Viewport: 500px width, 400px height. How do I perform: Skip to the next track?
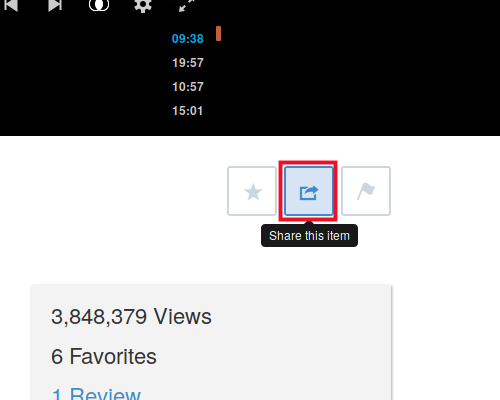(x=55, y=5)
